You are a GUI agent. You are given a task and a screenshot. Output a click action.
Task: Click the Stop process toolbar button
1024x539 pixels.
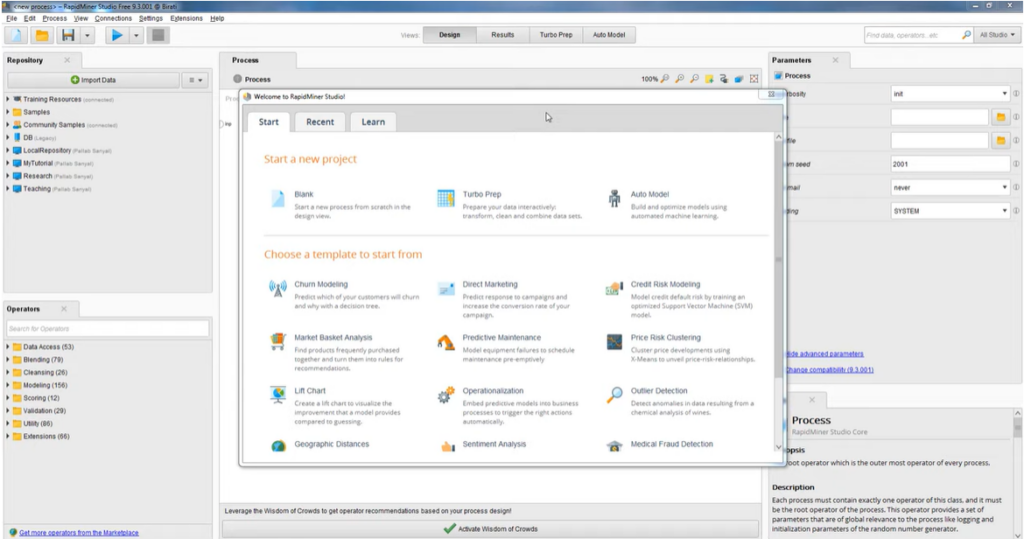[158, 35]
